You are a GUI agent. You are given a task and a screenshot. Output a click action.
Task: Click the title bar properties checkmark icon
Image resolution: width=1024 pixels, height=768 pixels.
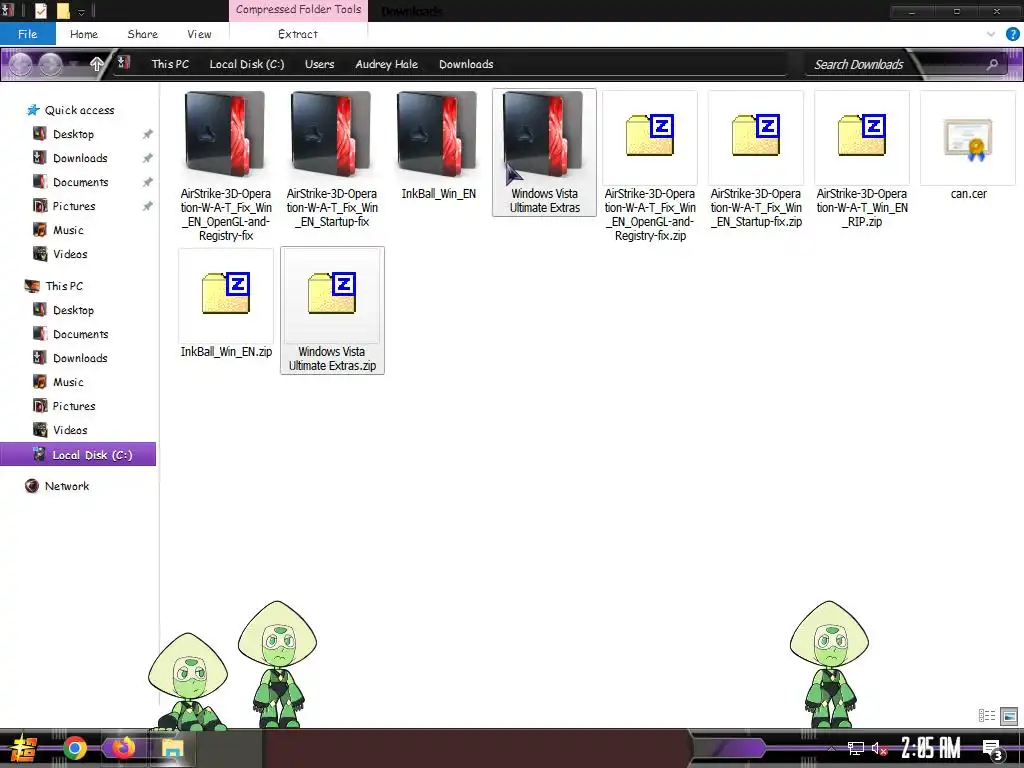point(40,10)
